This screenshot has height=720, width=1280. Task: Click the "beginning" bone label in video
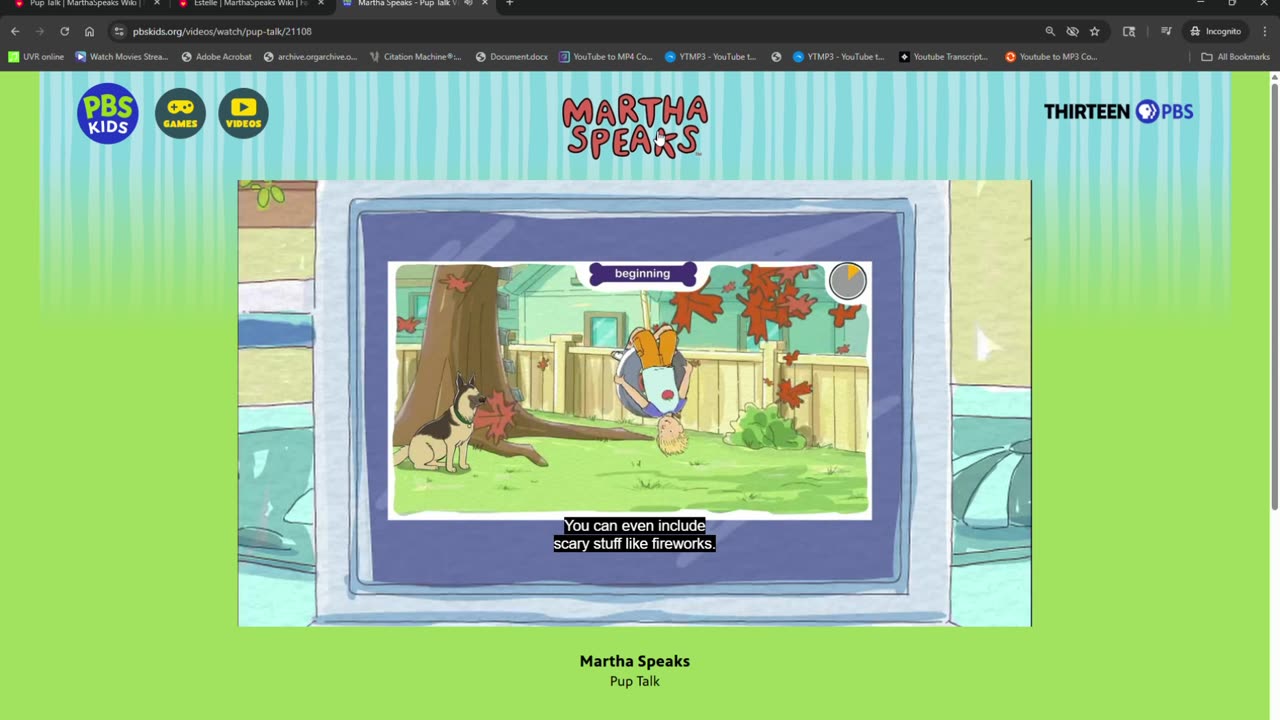tap(642, 274)
